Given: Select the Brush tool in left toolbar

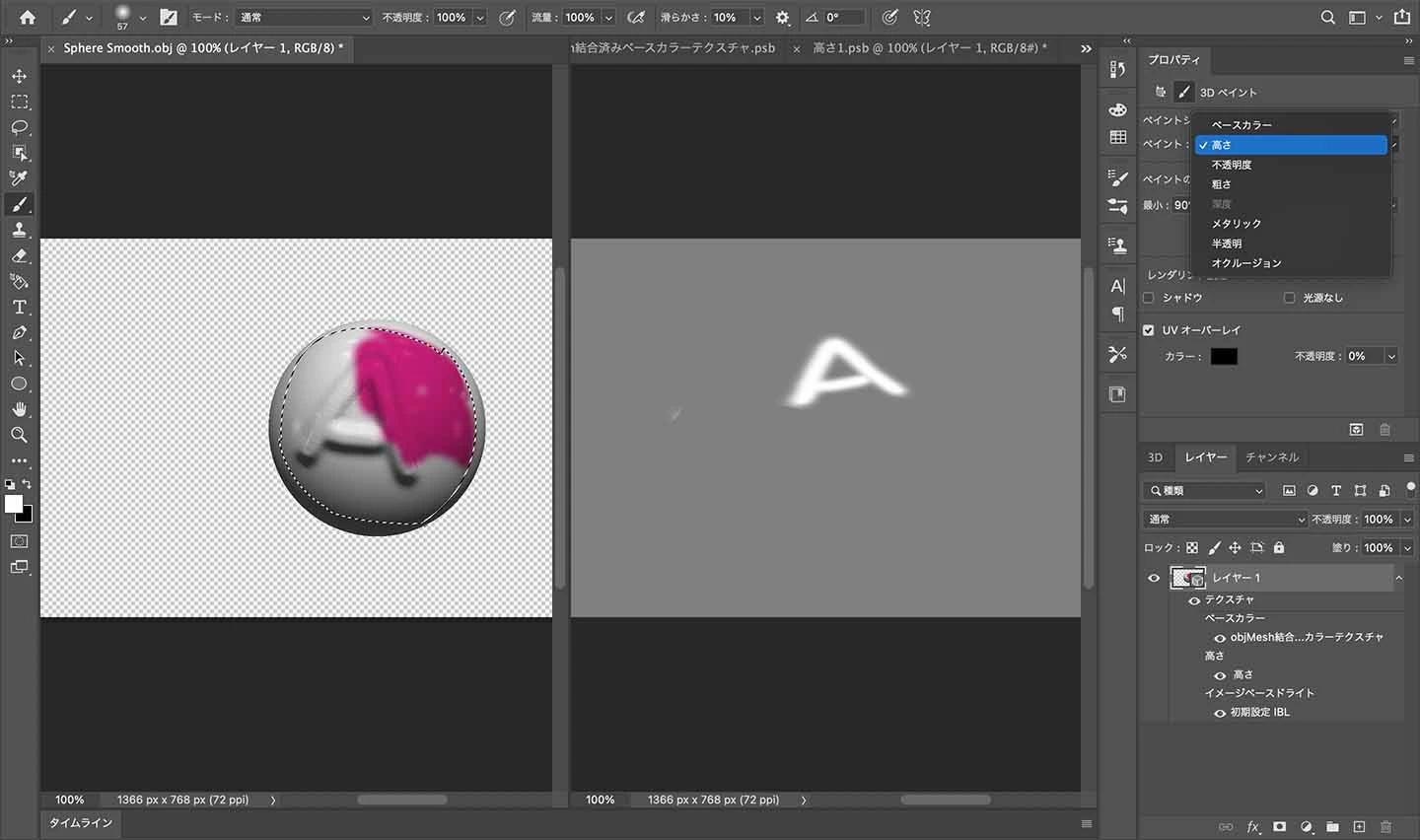Looking at the screenshot, I should click(19, 204).
